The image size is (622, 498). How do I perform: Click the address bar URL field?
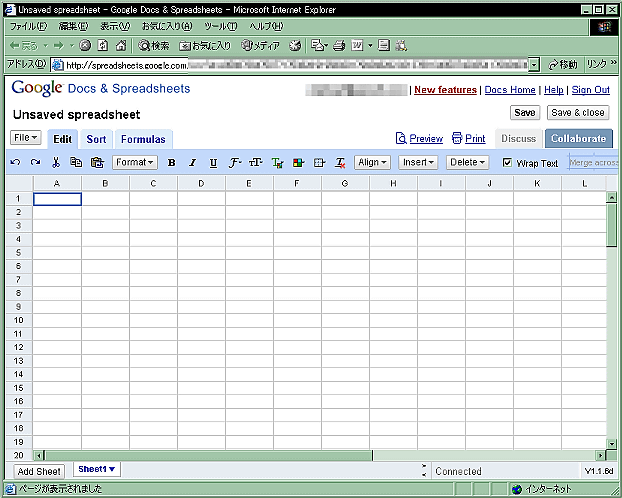point(290,65)
